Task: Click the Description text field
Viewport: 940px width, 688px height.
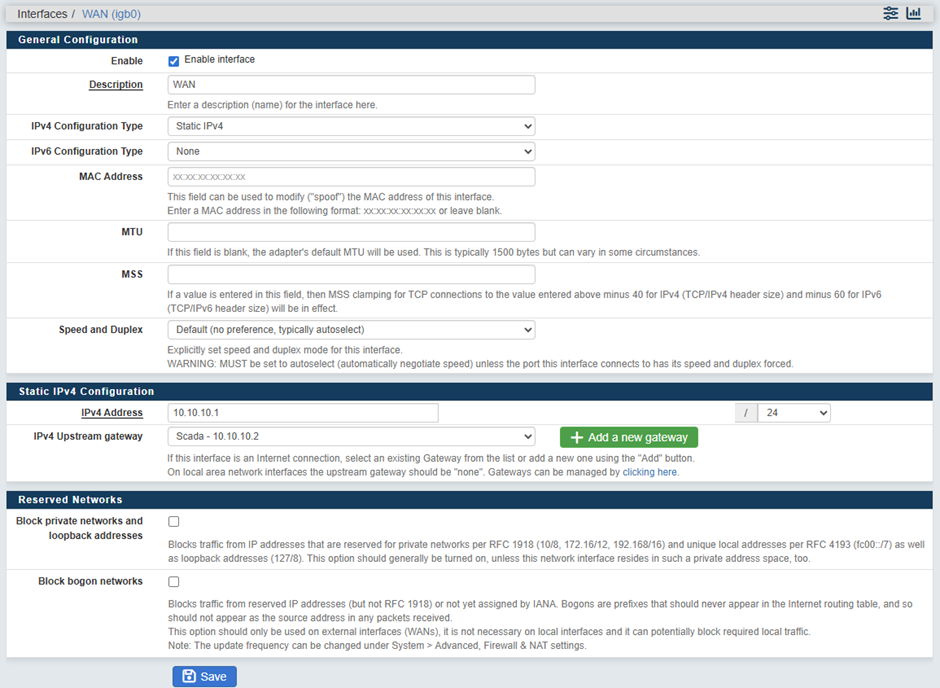Action: (x=351, y=85)
